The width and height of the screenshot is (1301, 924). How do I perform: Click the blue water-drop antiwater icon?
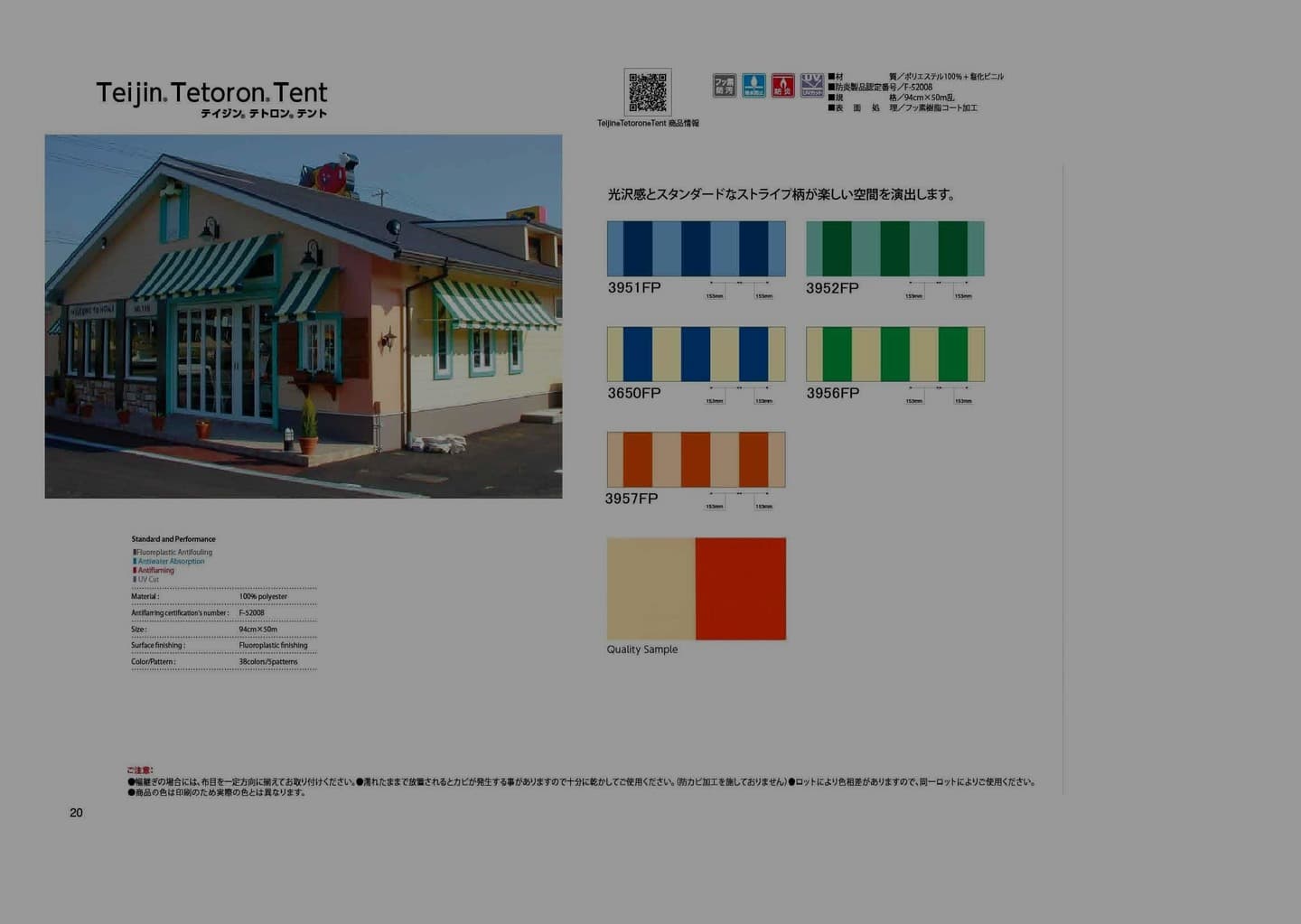tap(753, 86)
